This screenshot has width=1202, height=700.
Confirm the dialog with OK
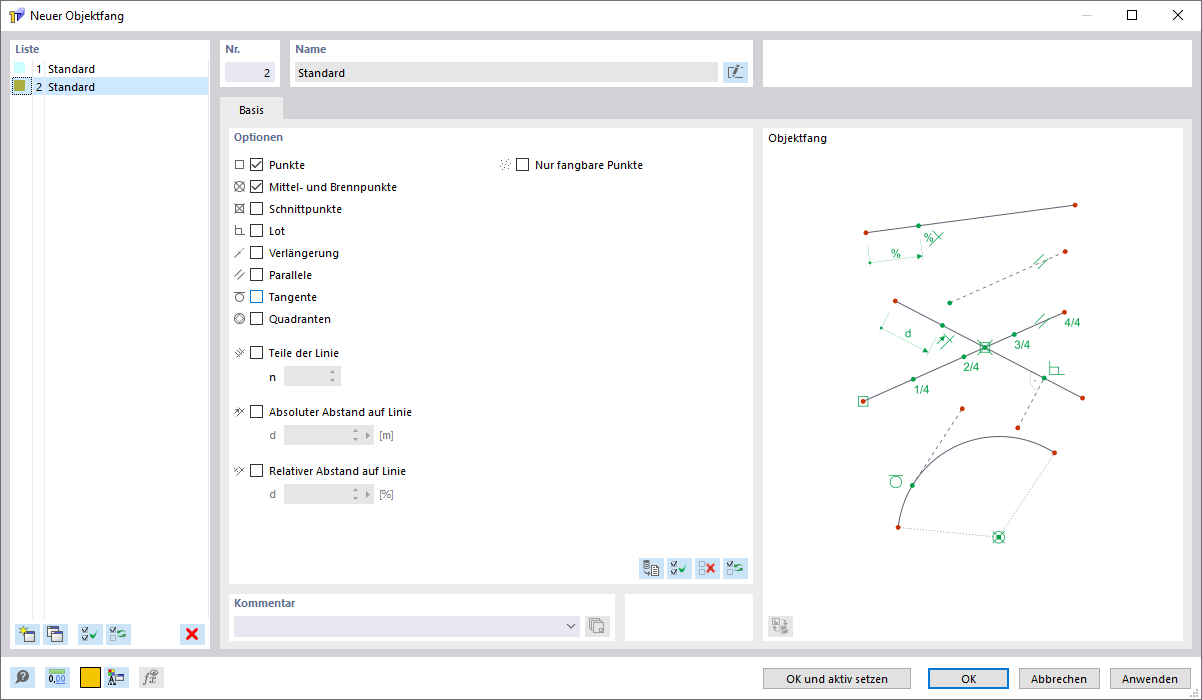pos(968,678)
